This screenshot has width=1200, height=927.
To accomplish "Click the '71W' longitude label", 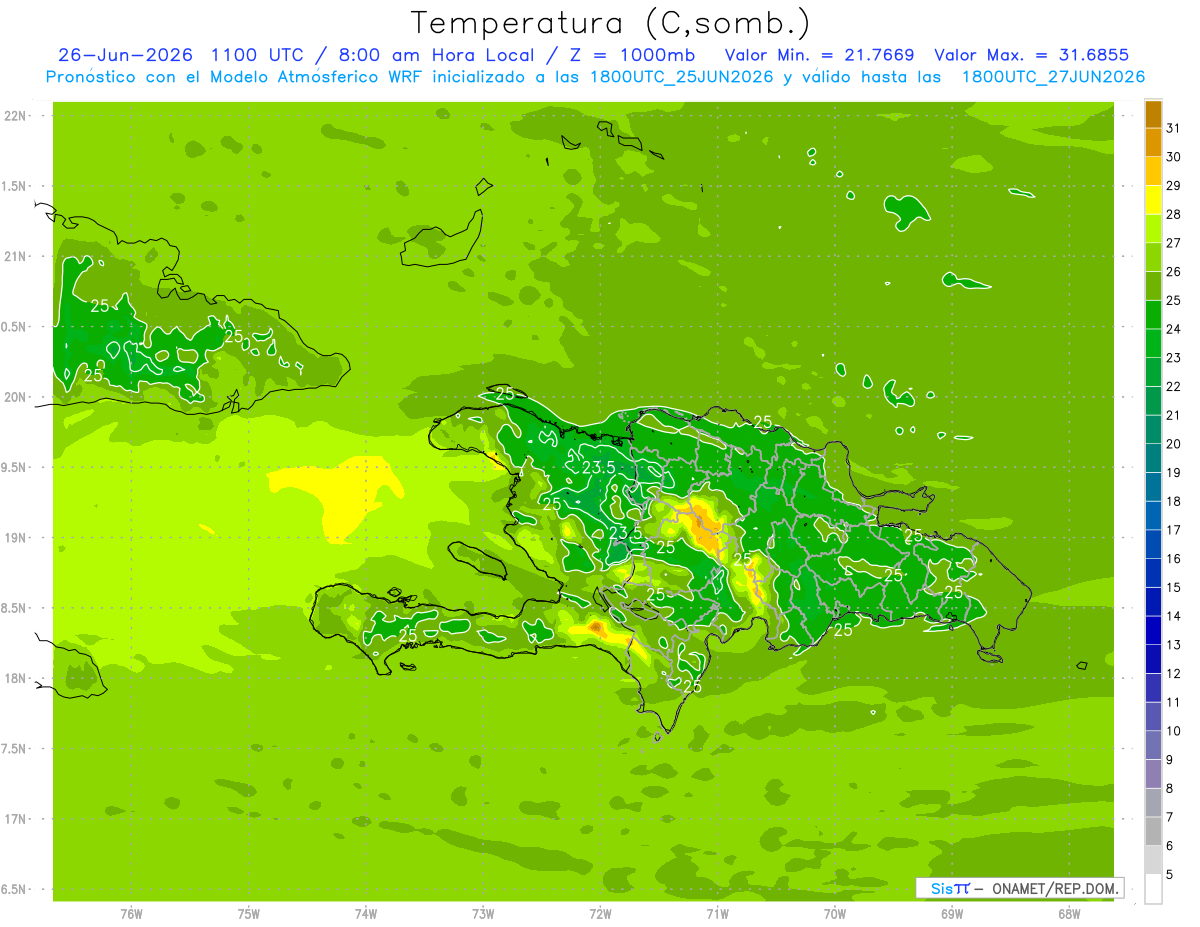I will tap(717, 913).
